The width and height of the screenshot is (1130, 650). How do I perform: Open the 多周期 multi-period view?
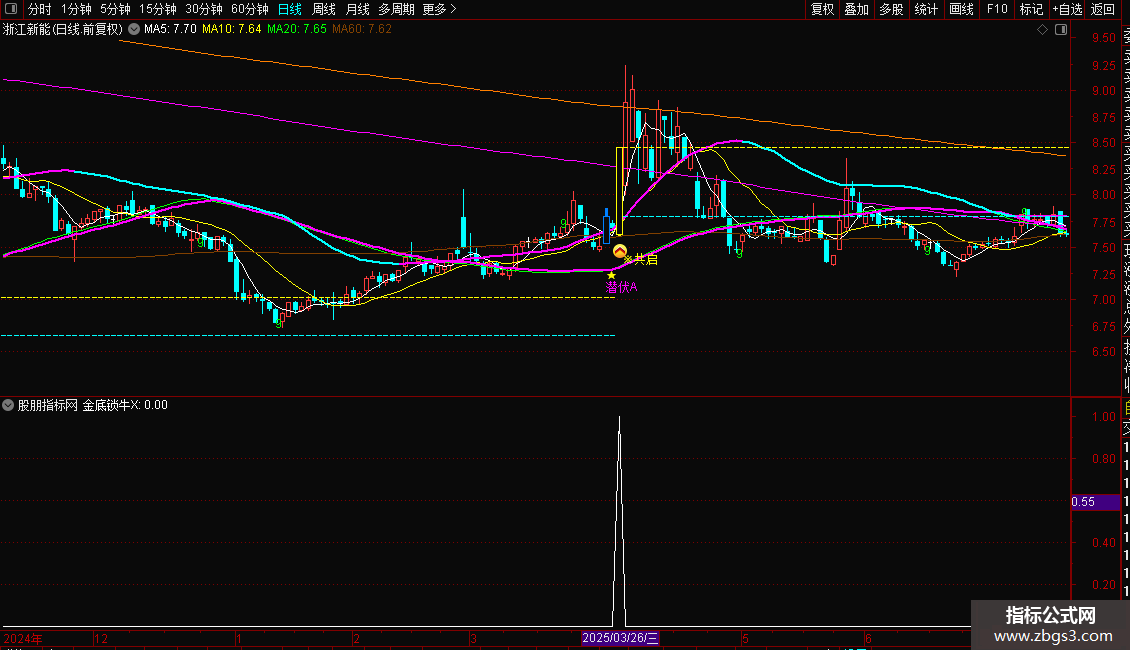point(396,9)
